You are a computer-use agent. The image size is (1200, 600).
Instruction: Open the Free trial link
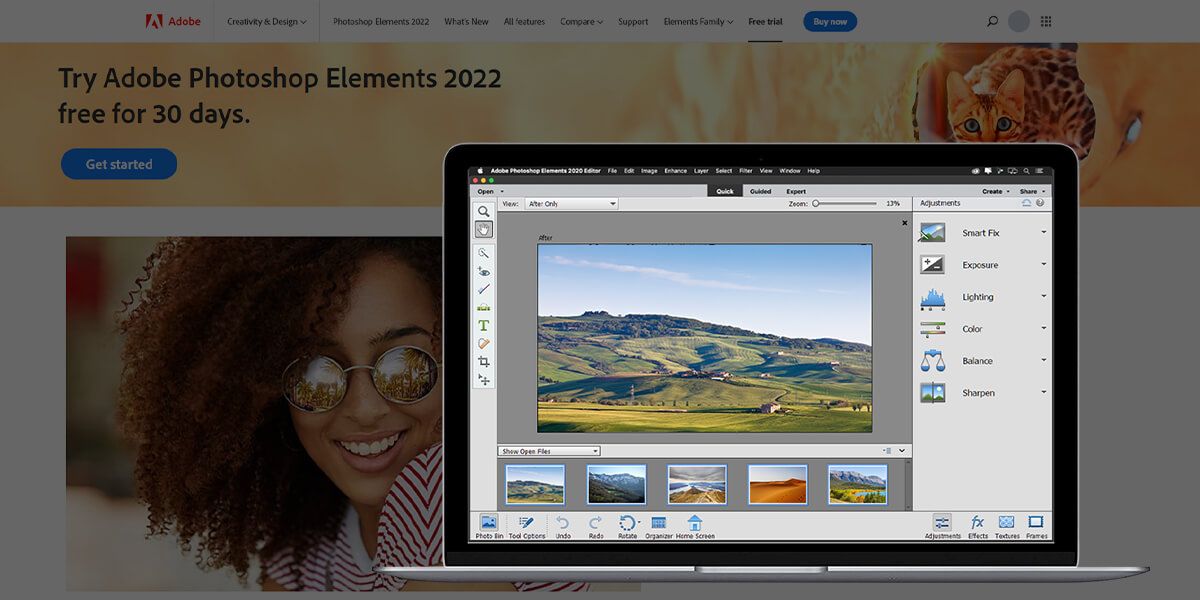pos(765,21)
